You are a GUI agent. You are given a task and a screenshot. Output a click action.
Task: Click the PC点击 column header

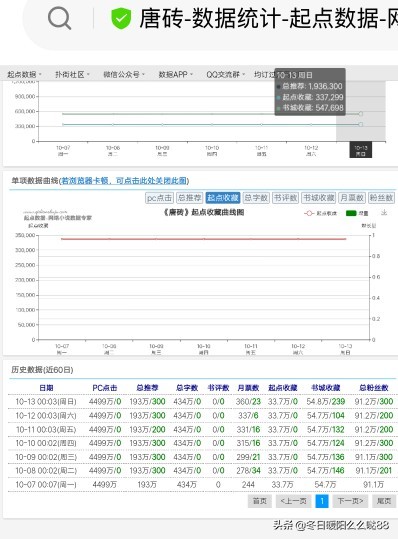tap(105, 388)
